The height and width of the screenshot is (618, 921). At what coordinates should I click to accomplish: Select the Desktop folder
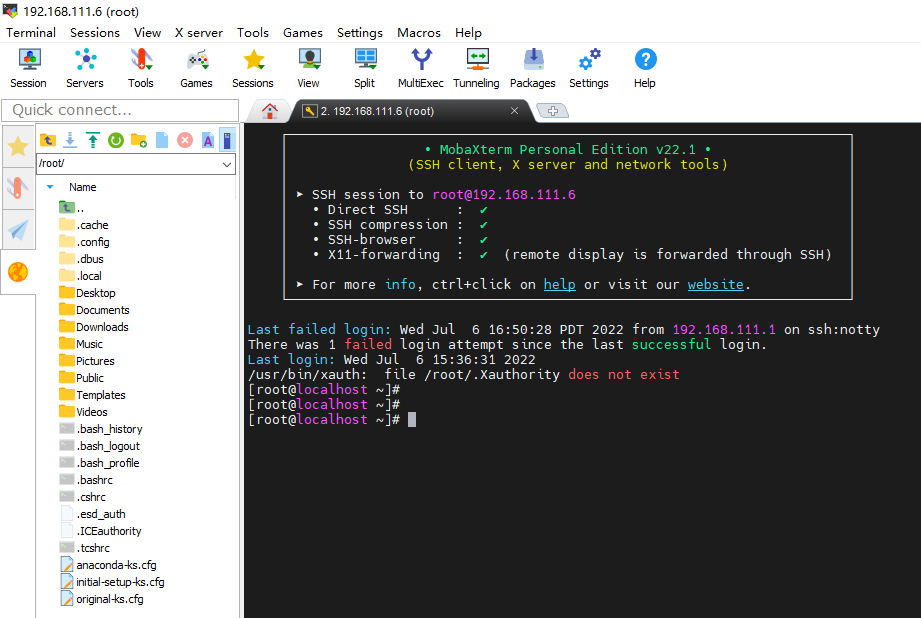[x=88, y=293]
